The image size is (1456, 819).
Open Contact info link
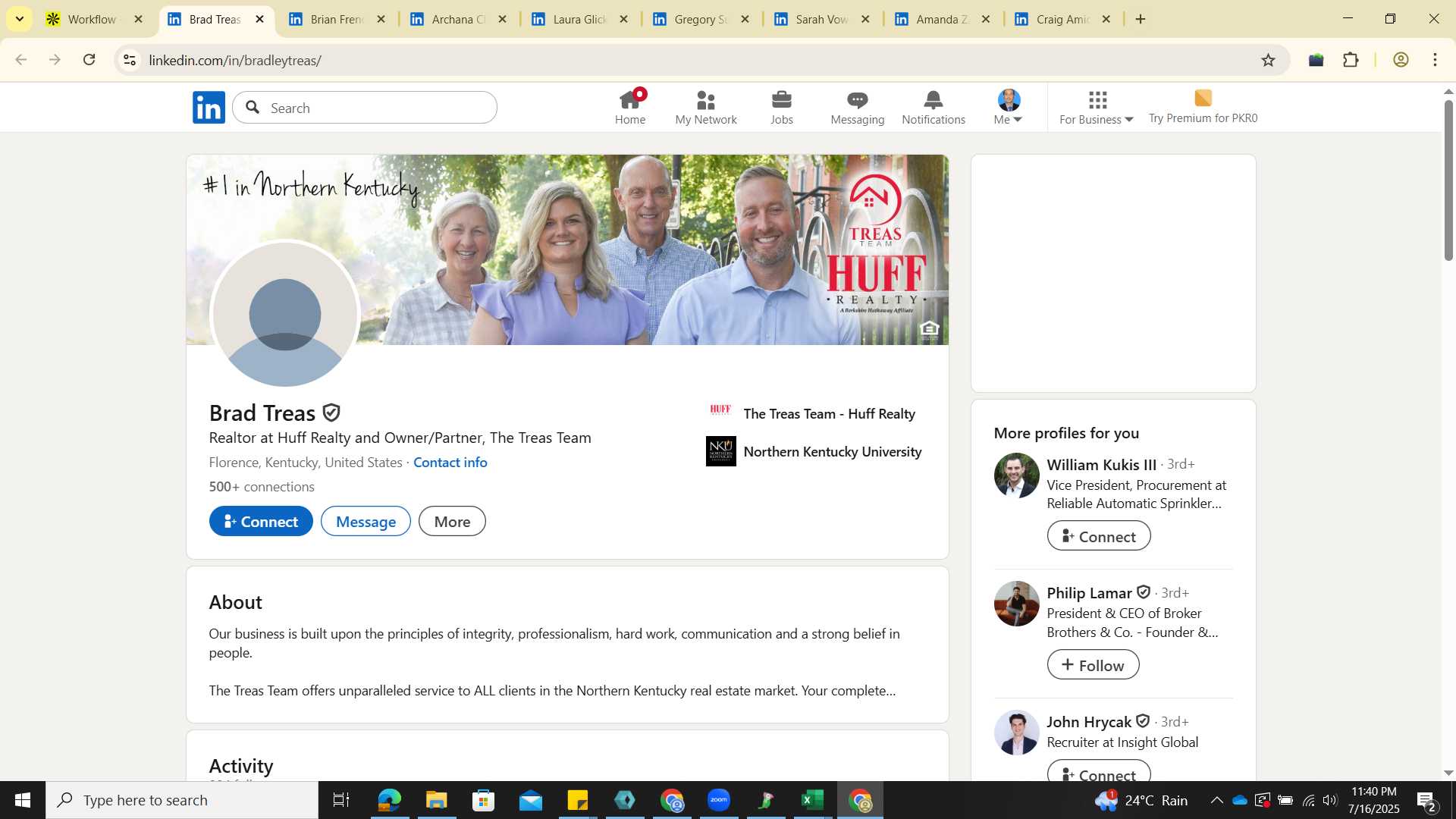[x=450, y=462]
